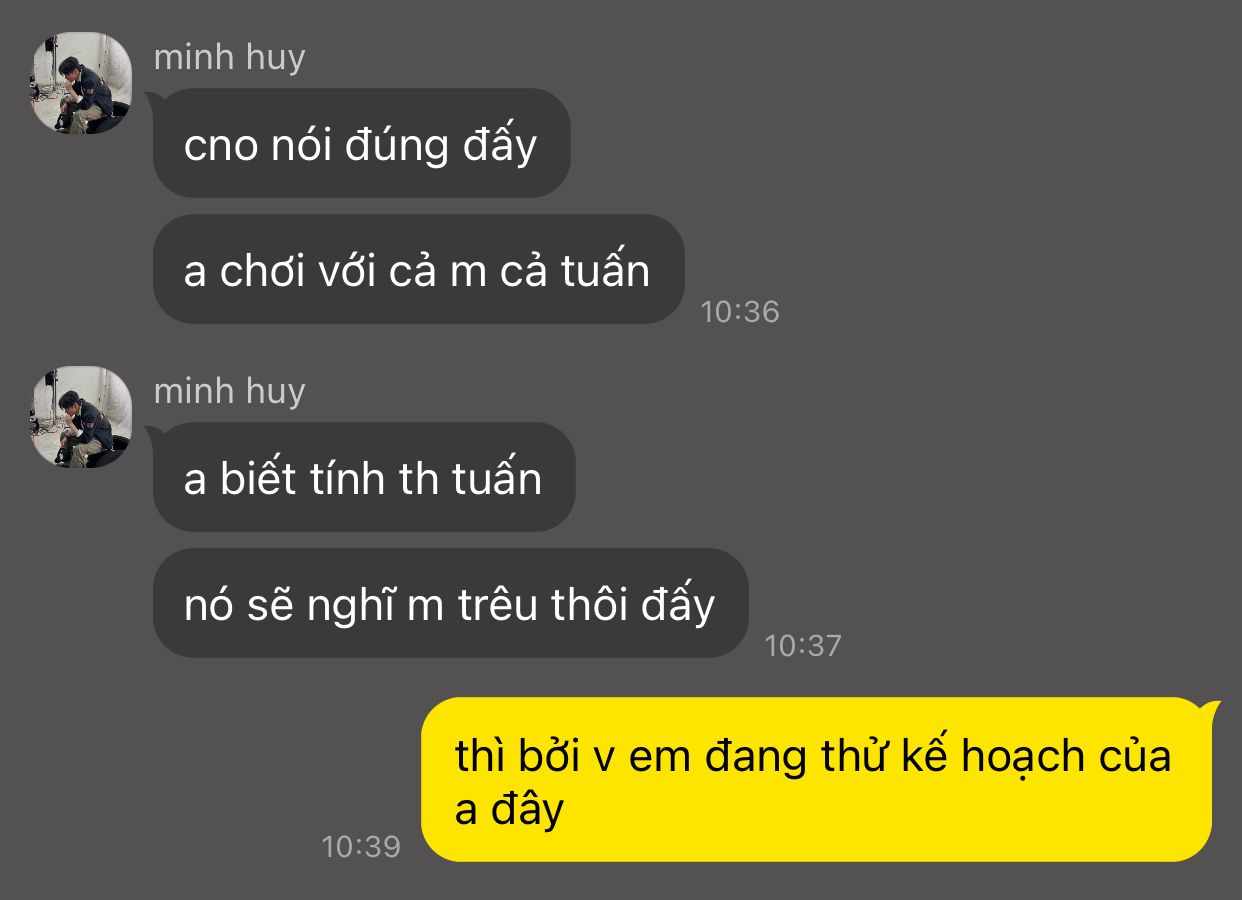1242x900 pixels.
Task: Select the yellow sent message about 'kế hoạch'
Action: pyautogui.click(x=816, y=780)
